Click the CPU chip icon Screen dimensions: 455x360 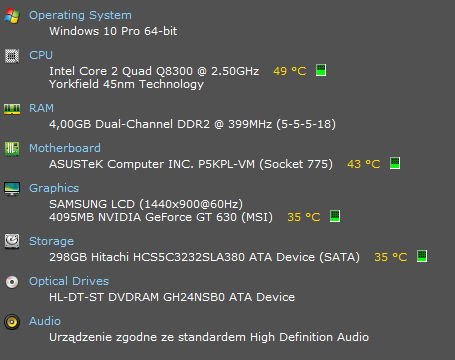pyautogui.click(x=12, y=56)
